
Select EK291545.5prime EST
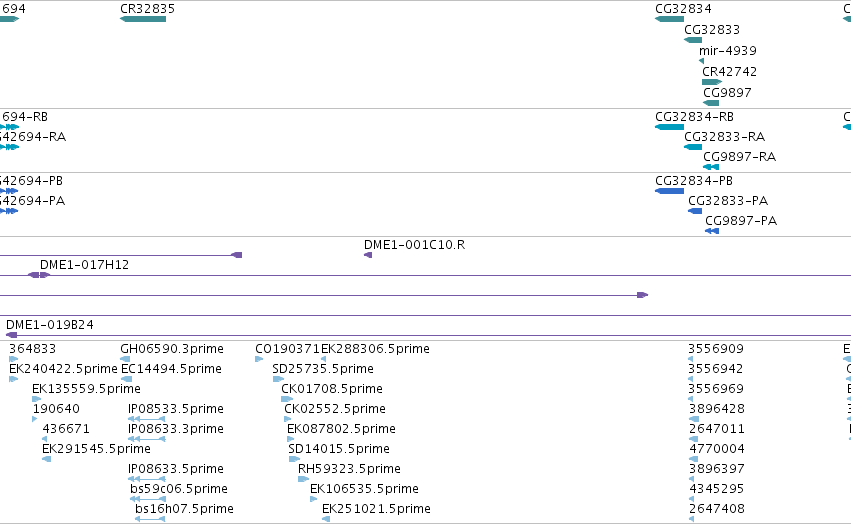click(x=96, y=449)
